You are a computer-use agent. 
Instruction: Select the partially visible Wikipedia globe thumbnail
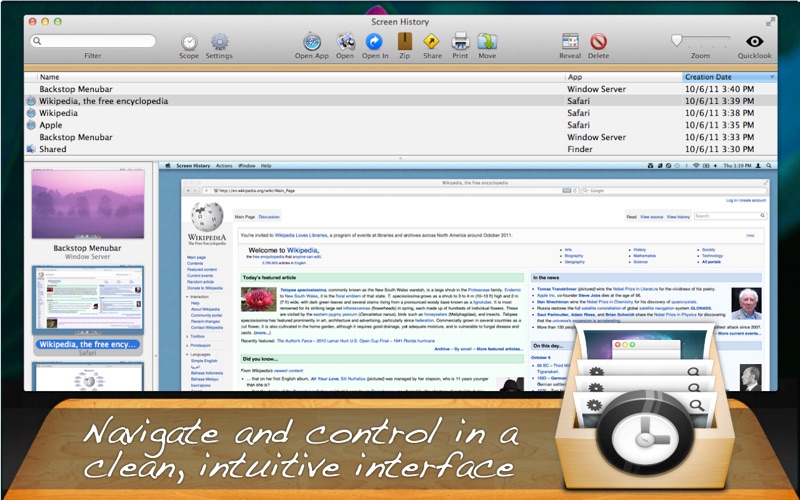tap(88, 377)
